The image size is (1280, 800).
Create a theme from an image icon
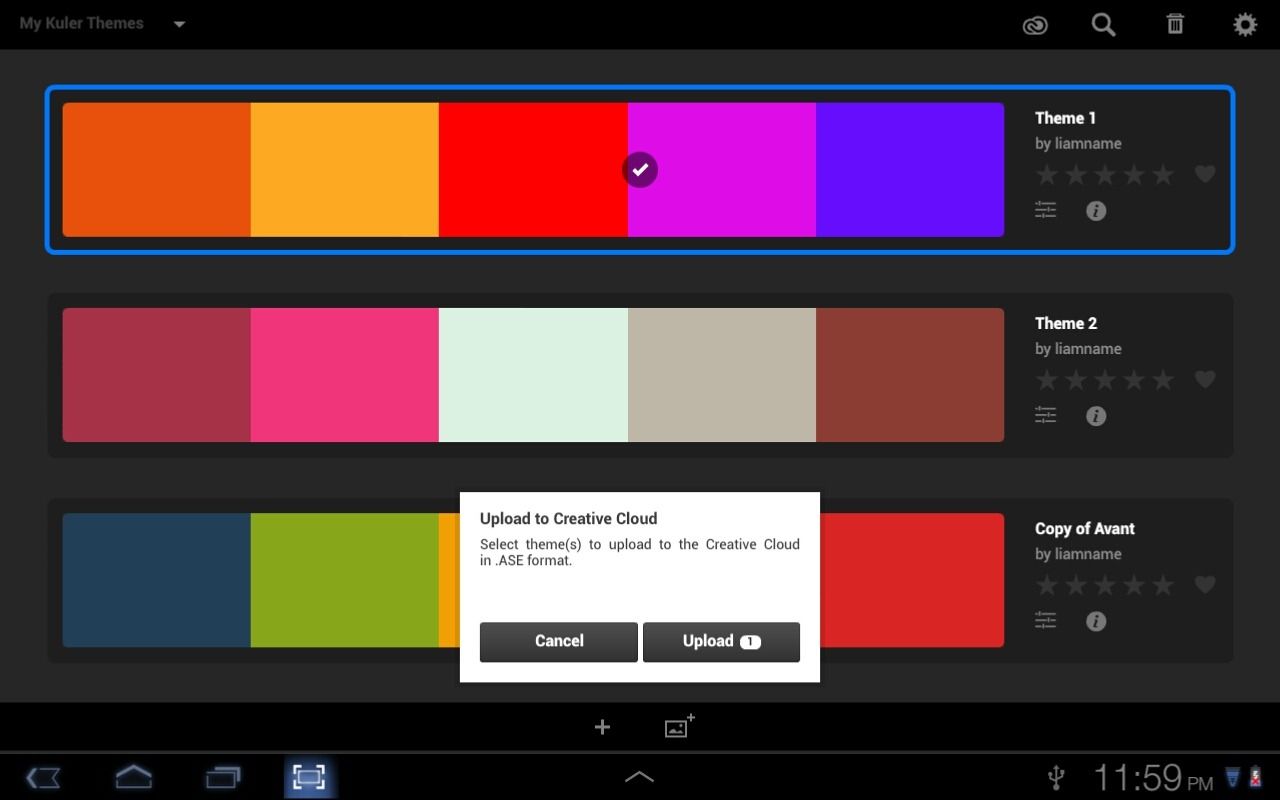point(678,726)
